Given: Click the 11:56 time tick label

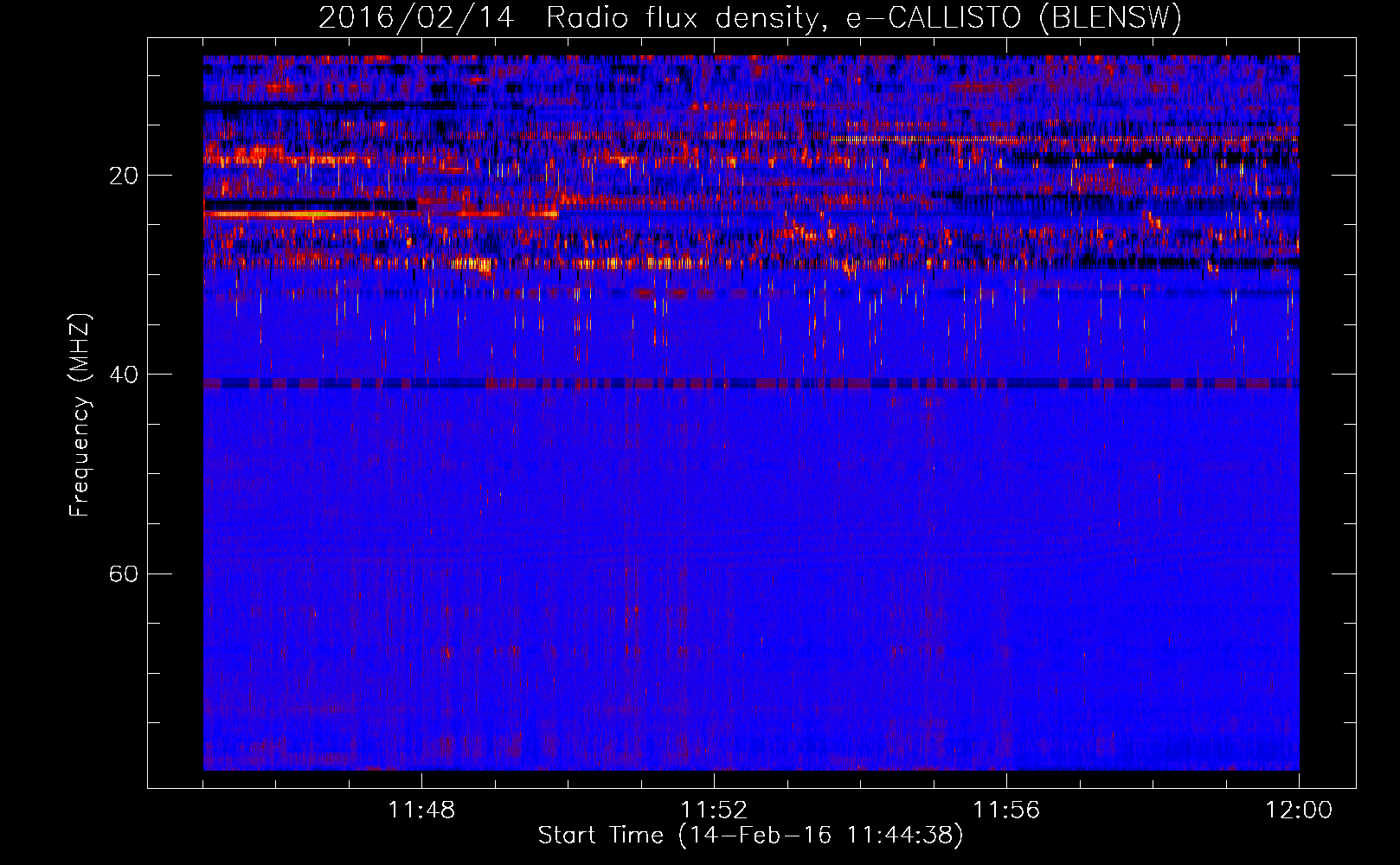Looking at the screenshot, I should (1006, 811).
